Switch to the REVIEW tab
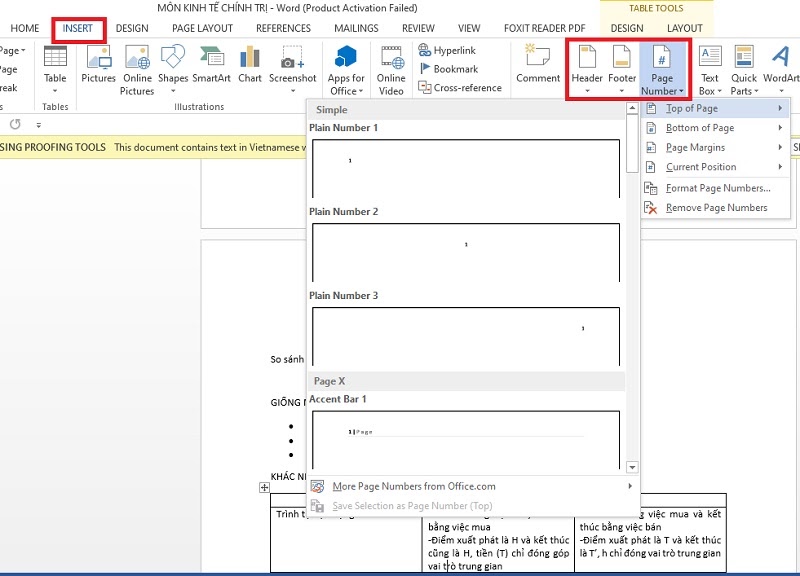Screen dimensions: 800x576 [418, 28]
